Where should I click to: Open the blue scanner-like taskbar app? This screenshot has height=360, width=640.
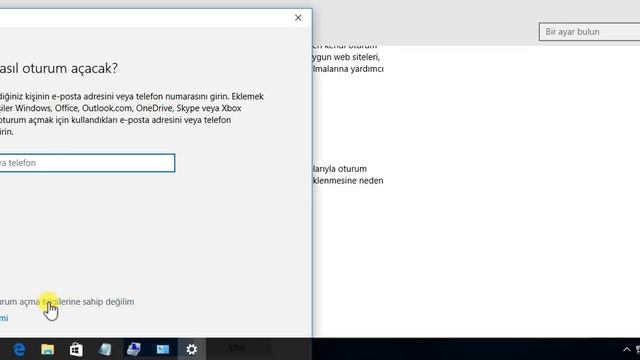point(133,349)
